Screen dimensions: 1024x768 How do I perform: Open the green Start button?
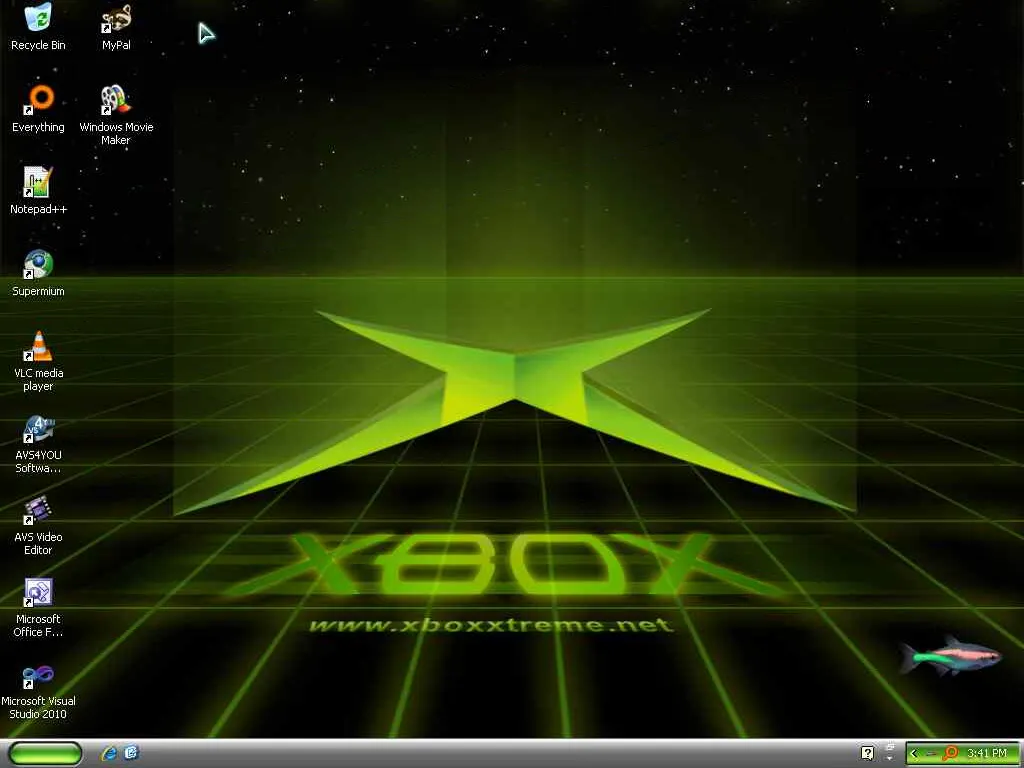[45, 754]
